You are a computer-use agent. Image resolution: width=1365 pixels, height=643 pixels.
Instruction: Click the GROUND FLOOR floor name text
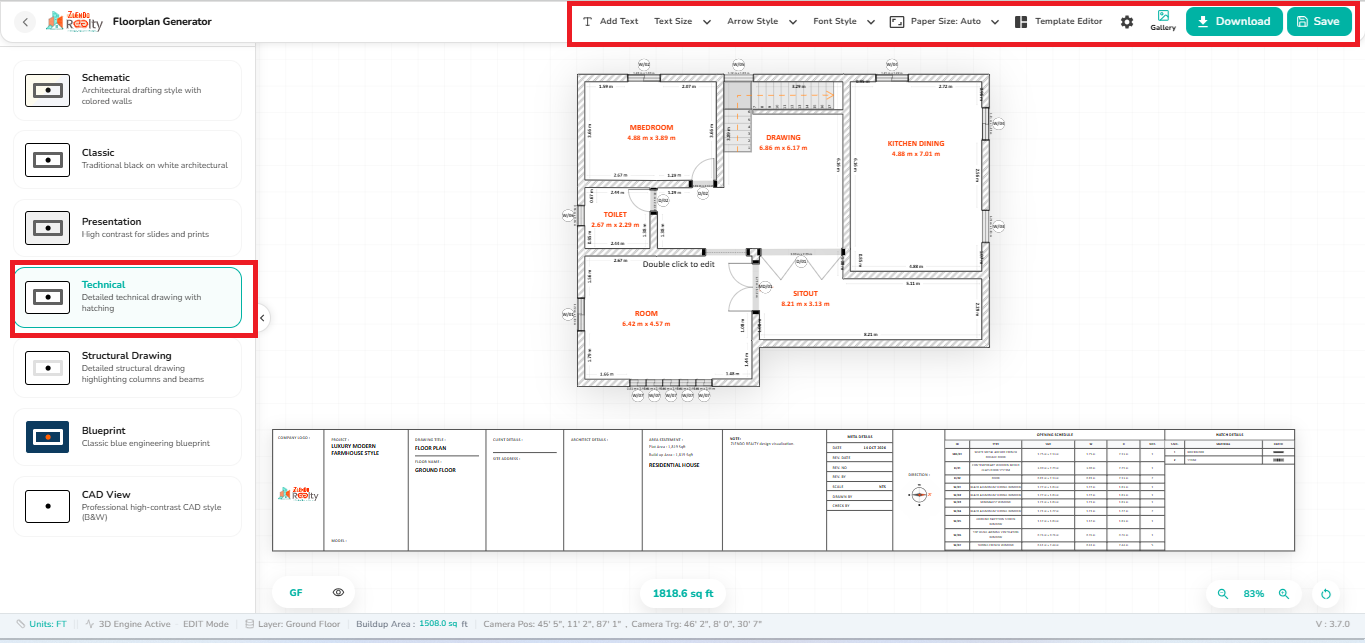(435, 469)
